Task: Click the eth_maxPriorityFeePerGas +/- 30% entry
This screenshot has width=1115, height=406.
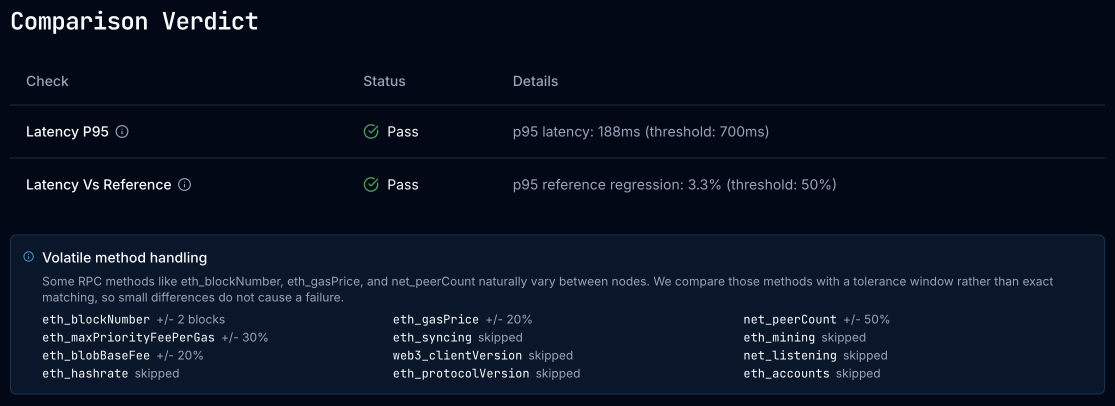Action: (x=155, y=337)
